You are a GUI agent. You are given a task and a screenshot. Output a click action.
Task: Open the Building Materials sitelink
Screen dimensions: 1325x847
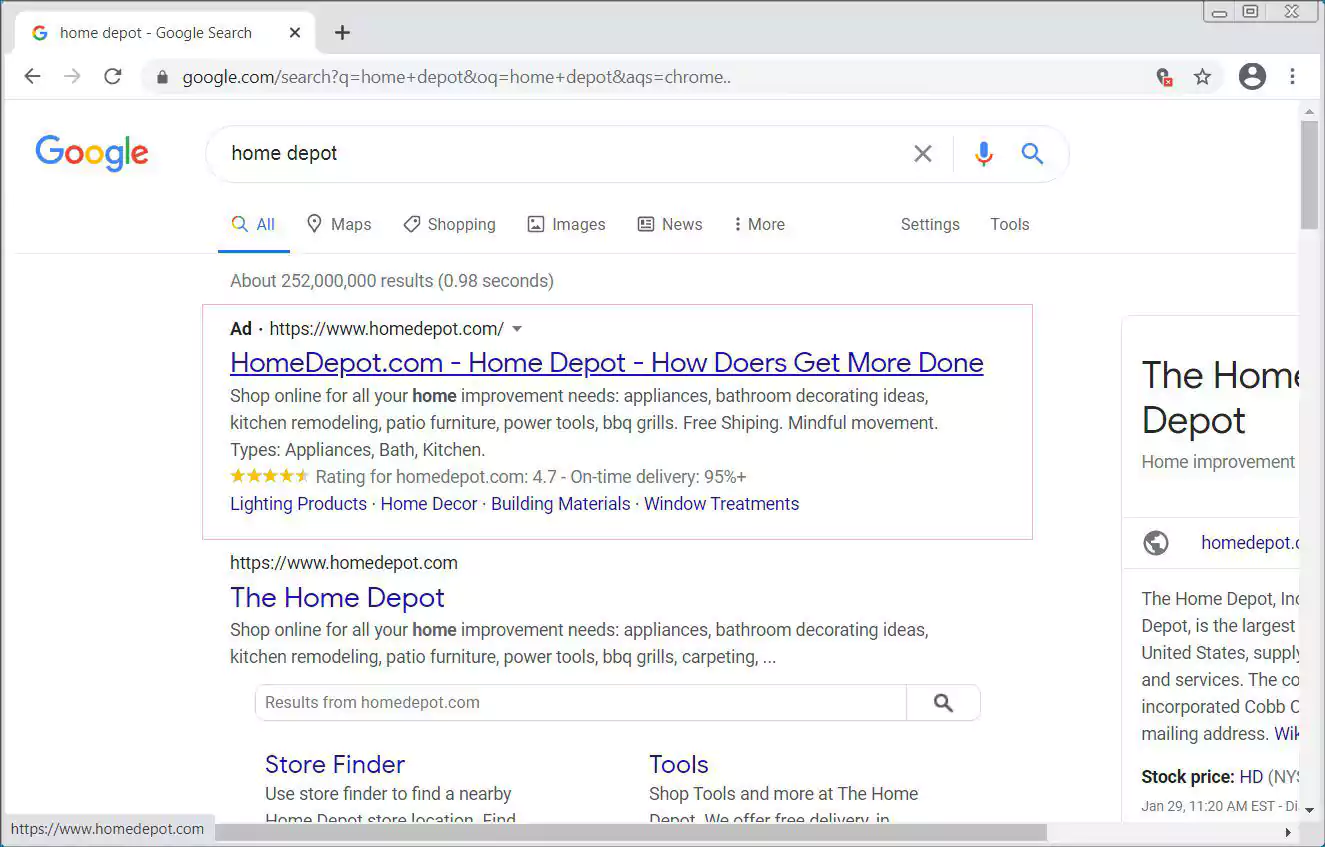click(561, 504)
